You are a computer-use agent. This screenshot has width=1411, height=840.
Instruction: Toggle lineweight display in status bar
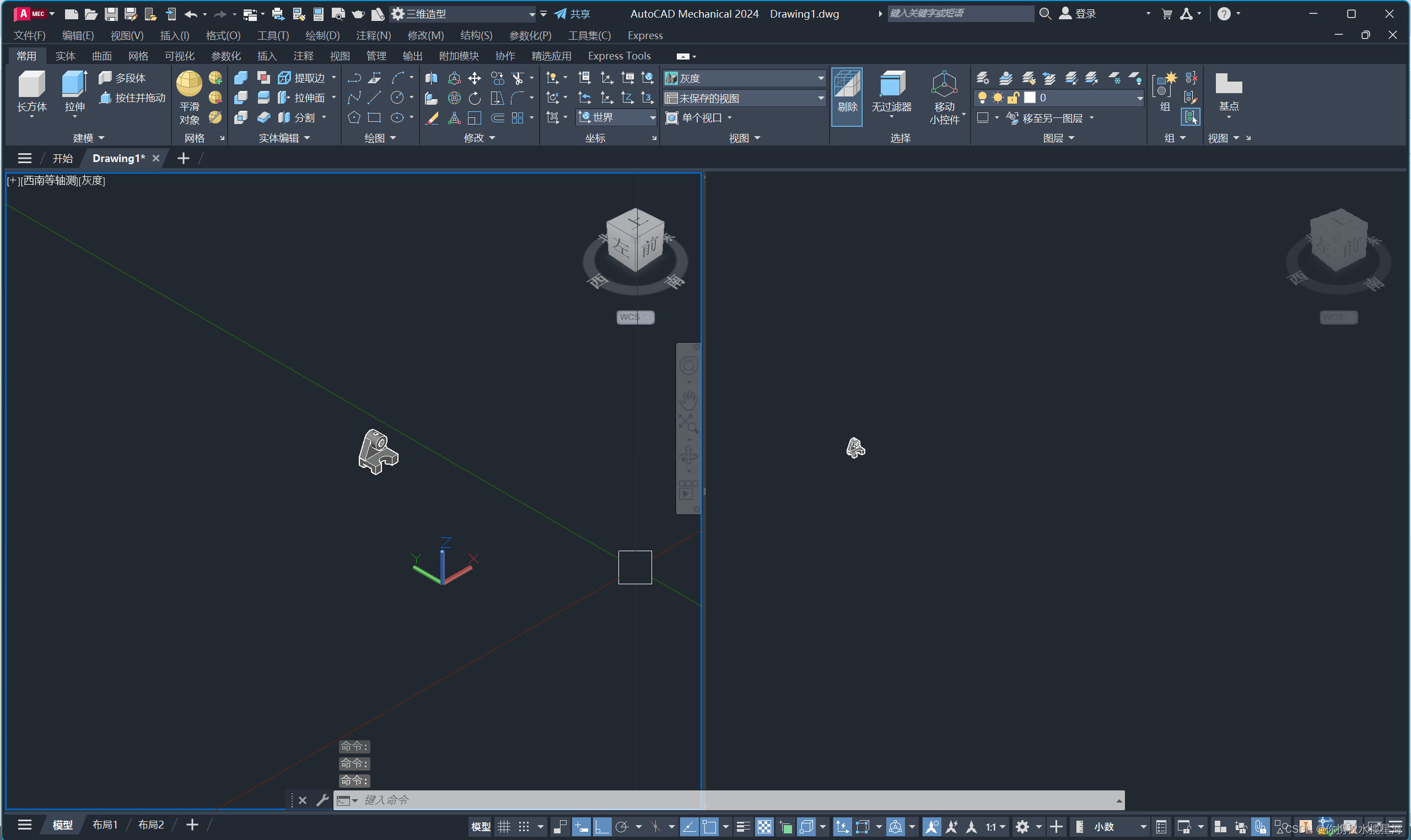(x=743, y=827)
